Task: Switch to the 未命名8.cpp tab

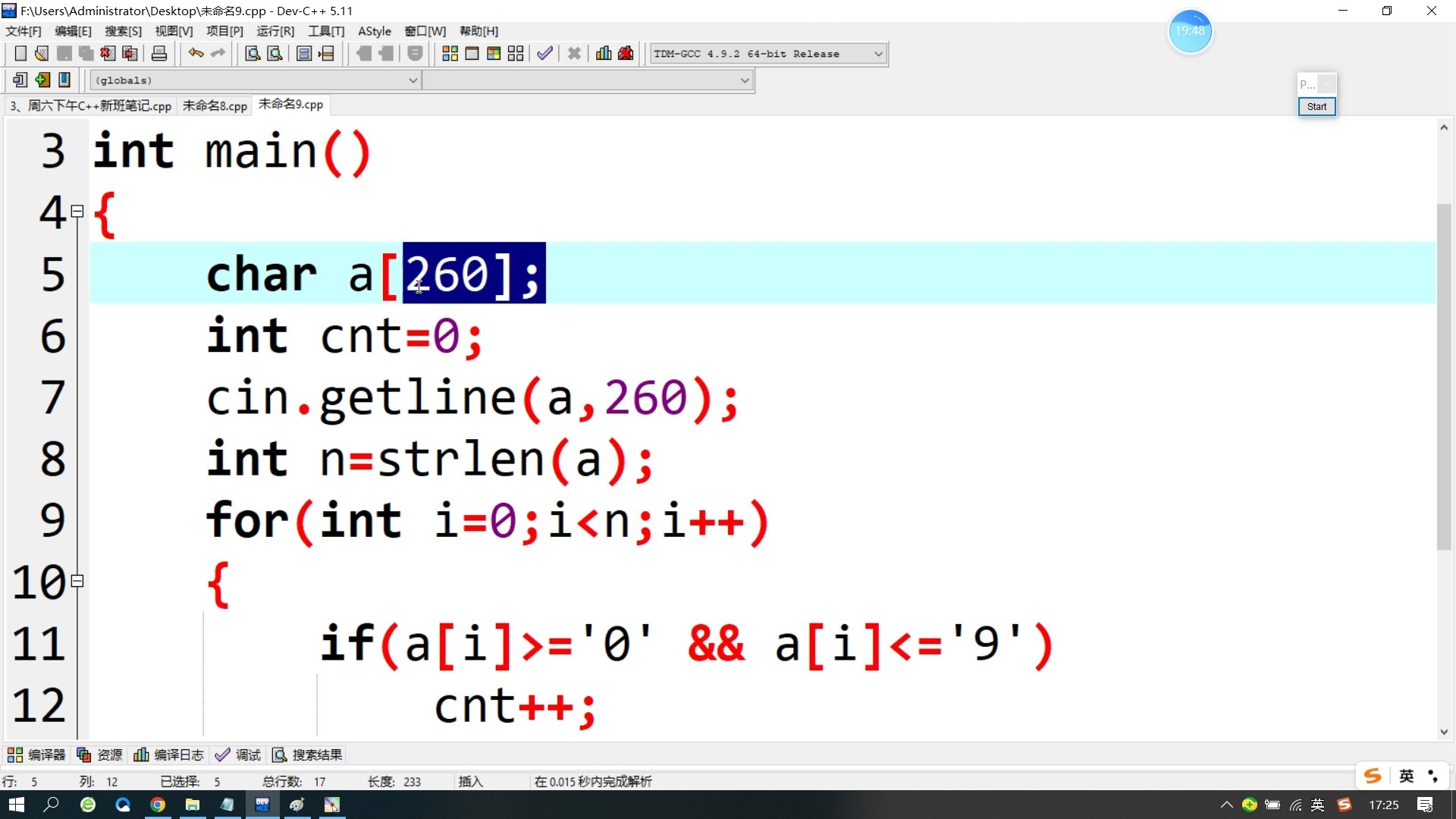Action: [x=215, y=105]
